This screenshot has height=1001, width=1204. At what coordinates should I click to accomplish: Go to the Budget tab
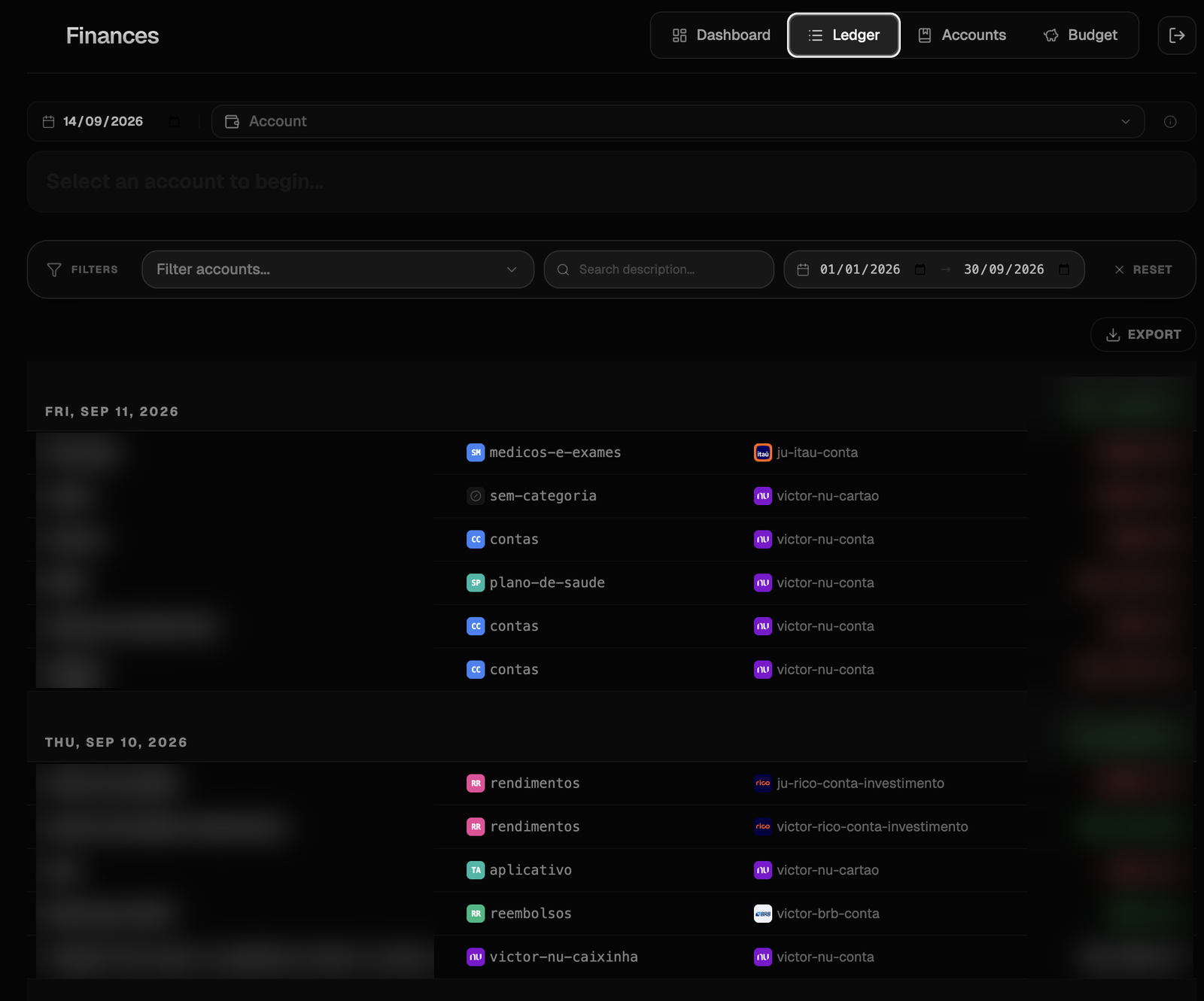1080,35
